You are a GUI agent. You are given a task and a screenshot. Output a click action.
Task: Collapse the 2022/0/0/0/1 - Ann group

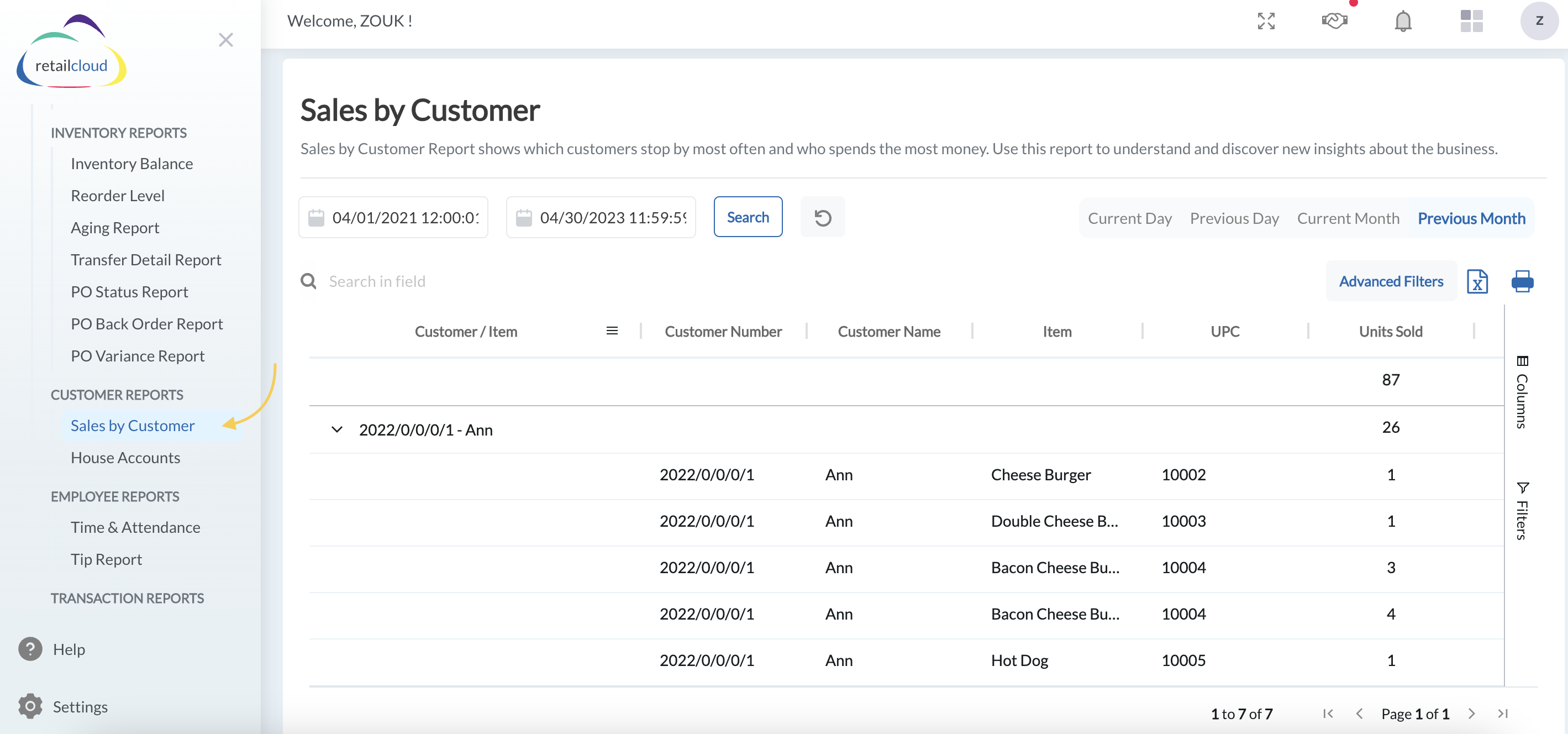pos(336,429)
